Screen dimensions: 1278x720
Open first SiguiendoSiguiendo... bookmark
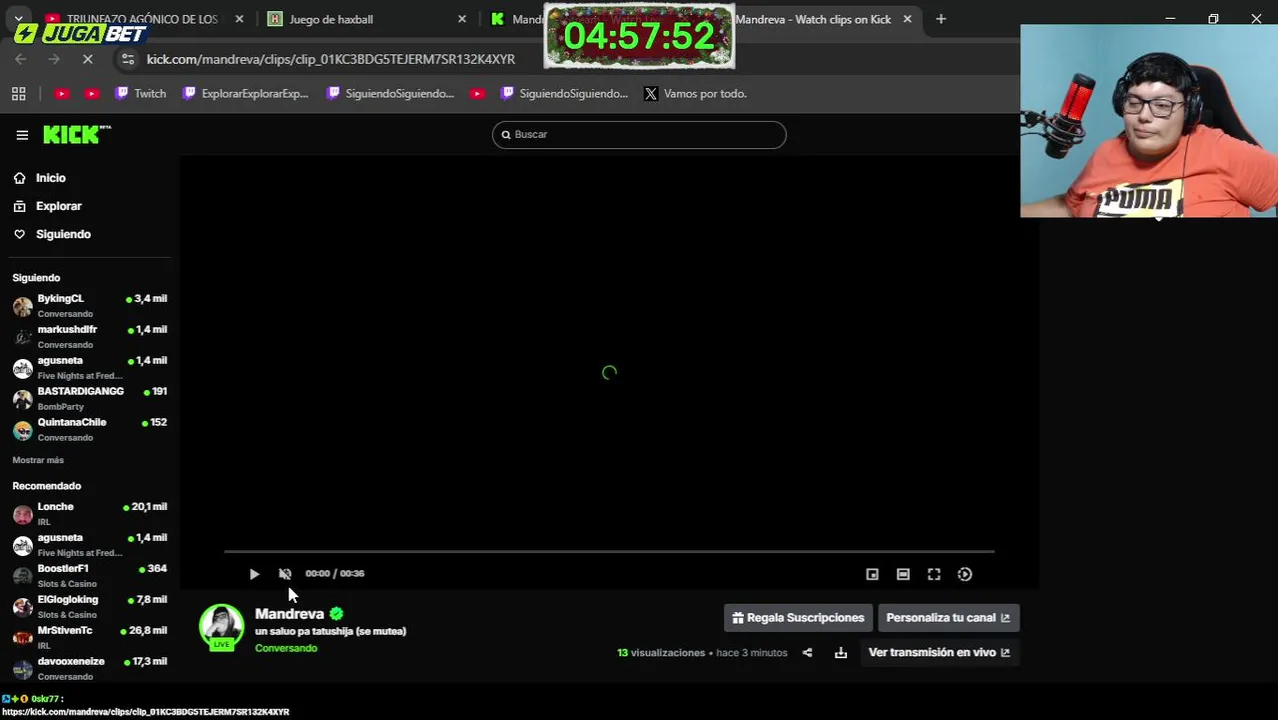(390, 94)
